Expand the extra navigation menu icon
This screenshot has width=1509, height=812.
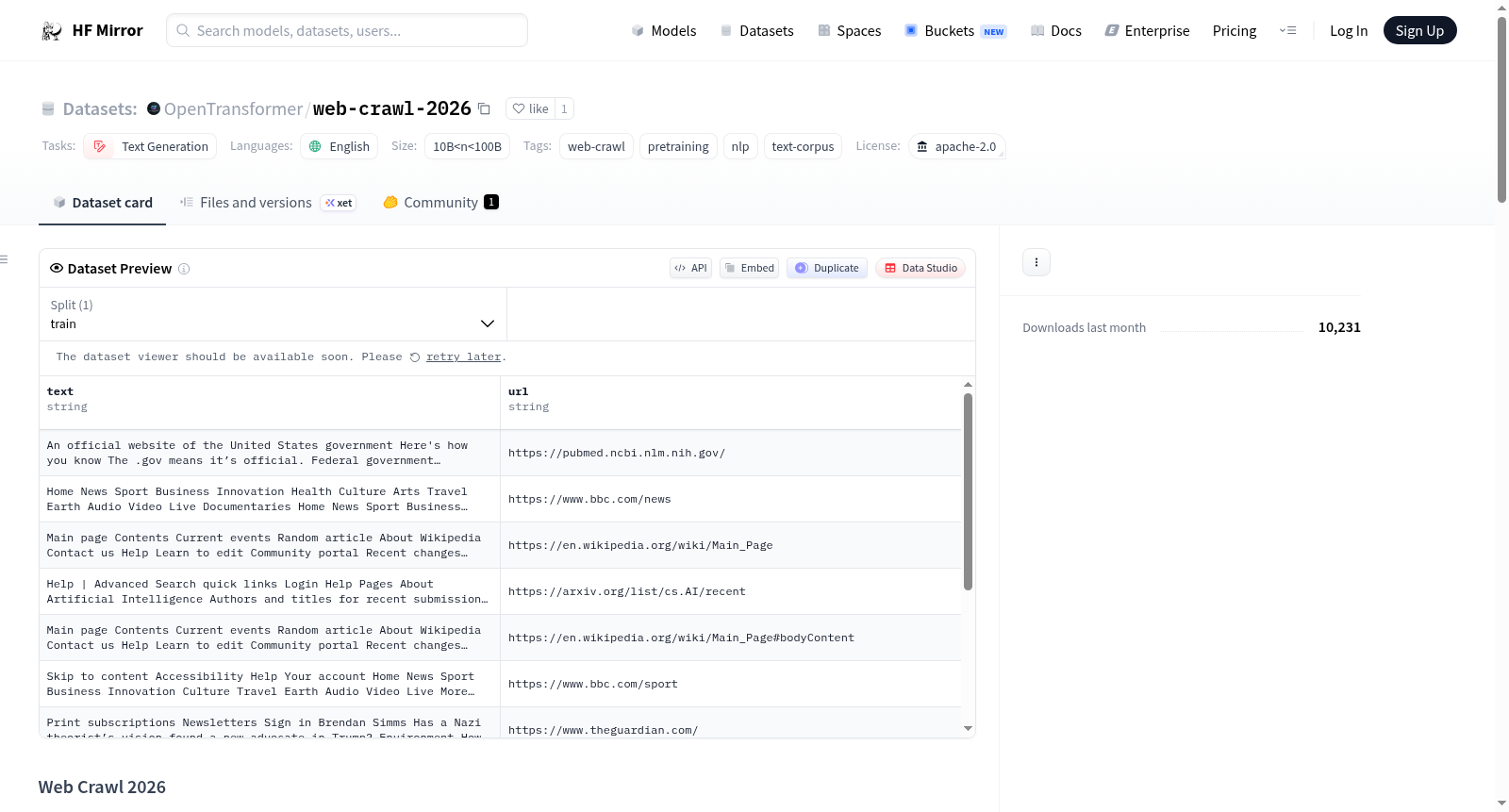pyautogui.click(x=1287, y=31)
